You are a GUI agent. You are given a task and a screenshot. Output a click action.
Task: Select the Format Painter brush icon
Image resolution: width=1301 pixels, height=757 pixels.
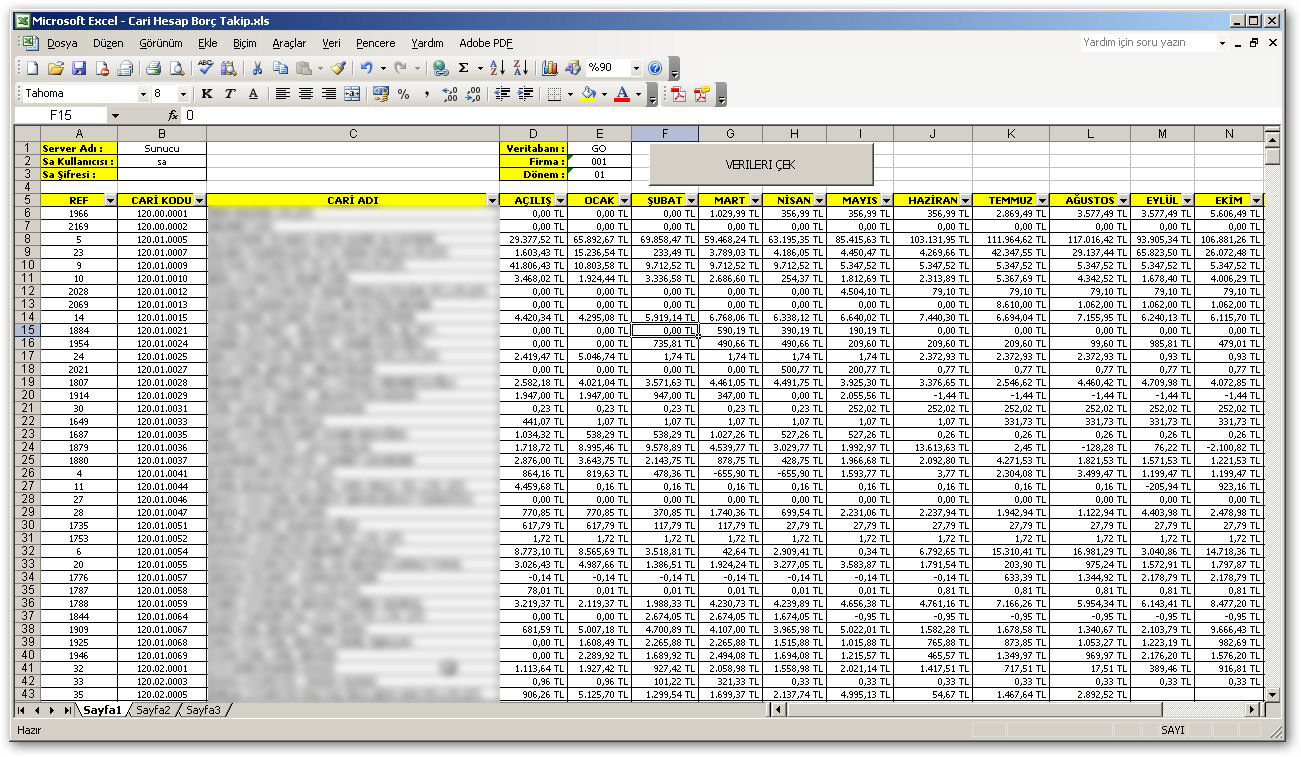coord(338,68)
